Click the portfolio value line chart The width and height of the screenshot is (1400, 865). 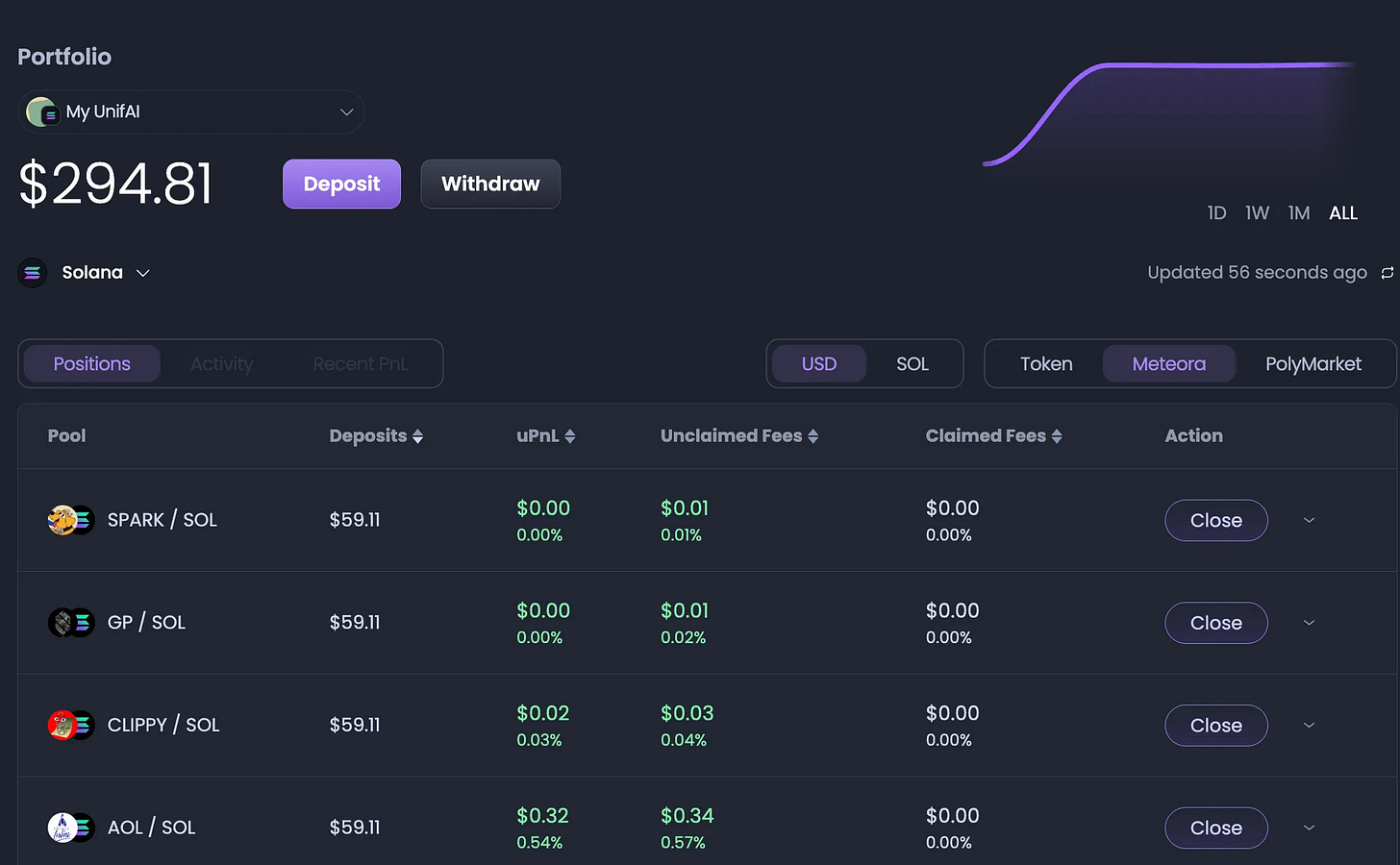(x=1169, y=113)
